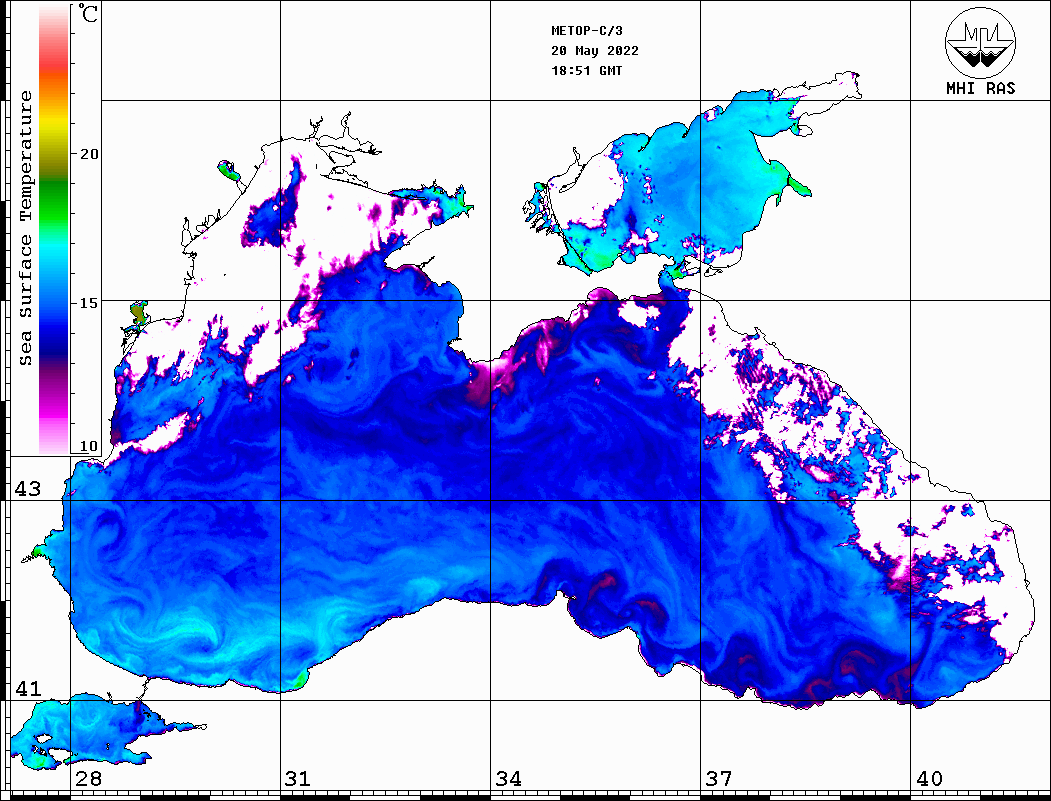Image resolution: width=1051 pixels, height=801 pixels.
Task: Click the longitude label '31'
Action: pyautogui.click(x=298, y=778)
